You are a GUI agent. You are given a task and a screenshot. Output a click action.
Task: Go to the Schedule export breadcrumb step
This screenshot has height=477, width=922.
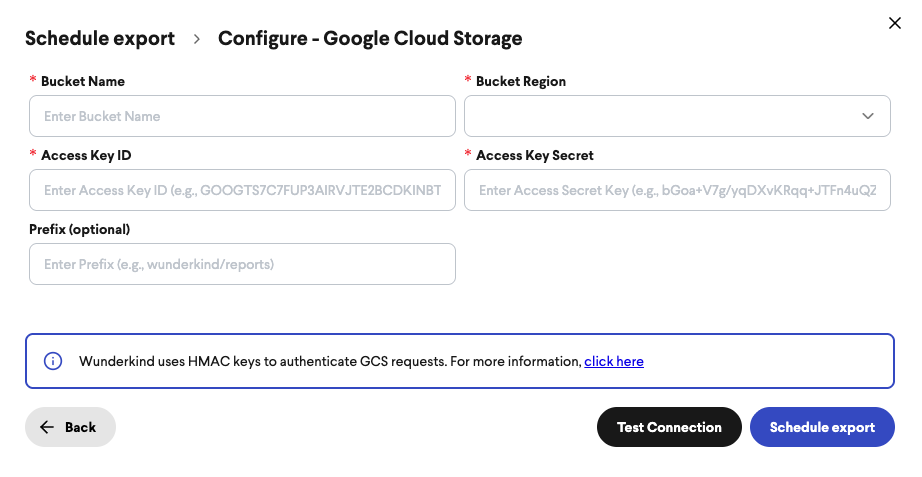pos(100,38)
